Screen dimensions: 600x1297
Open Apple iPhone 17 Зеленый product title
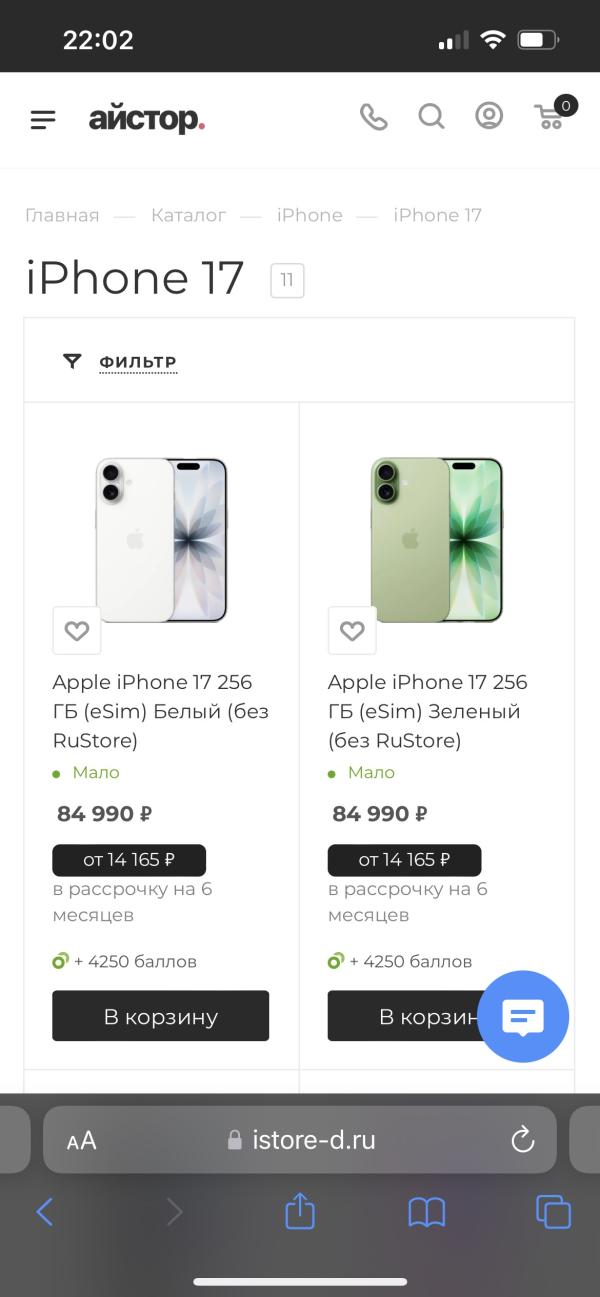[x=427, y=711]
